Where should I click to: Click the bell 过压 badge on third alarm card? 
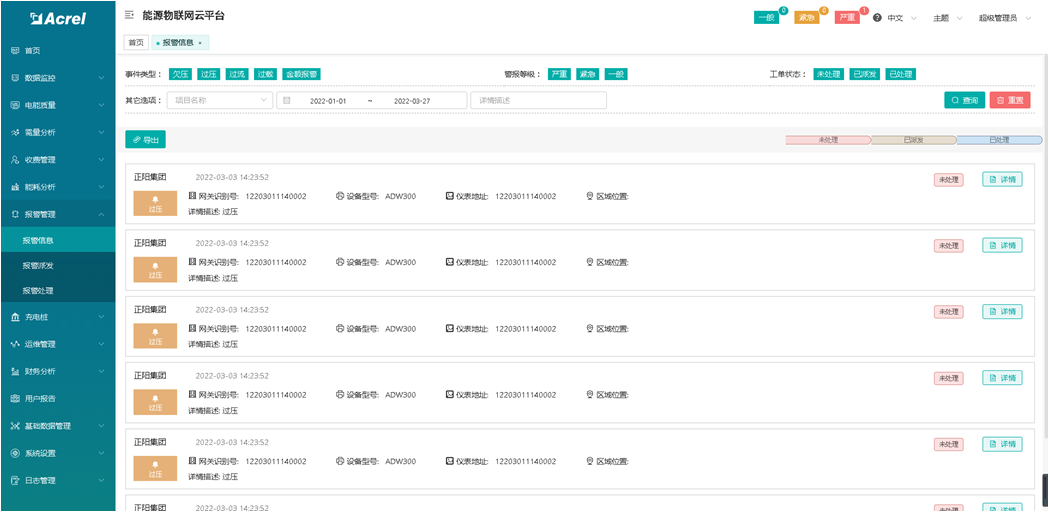(x=155, y=336)
